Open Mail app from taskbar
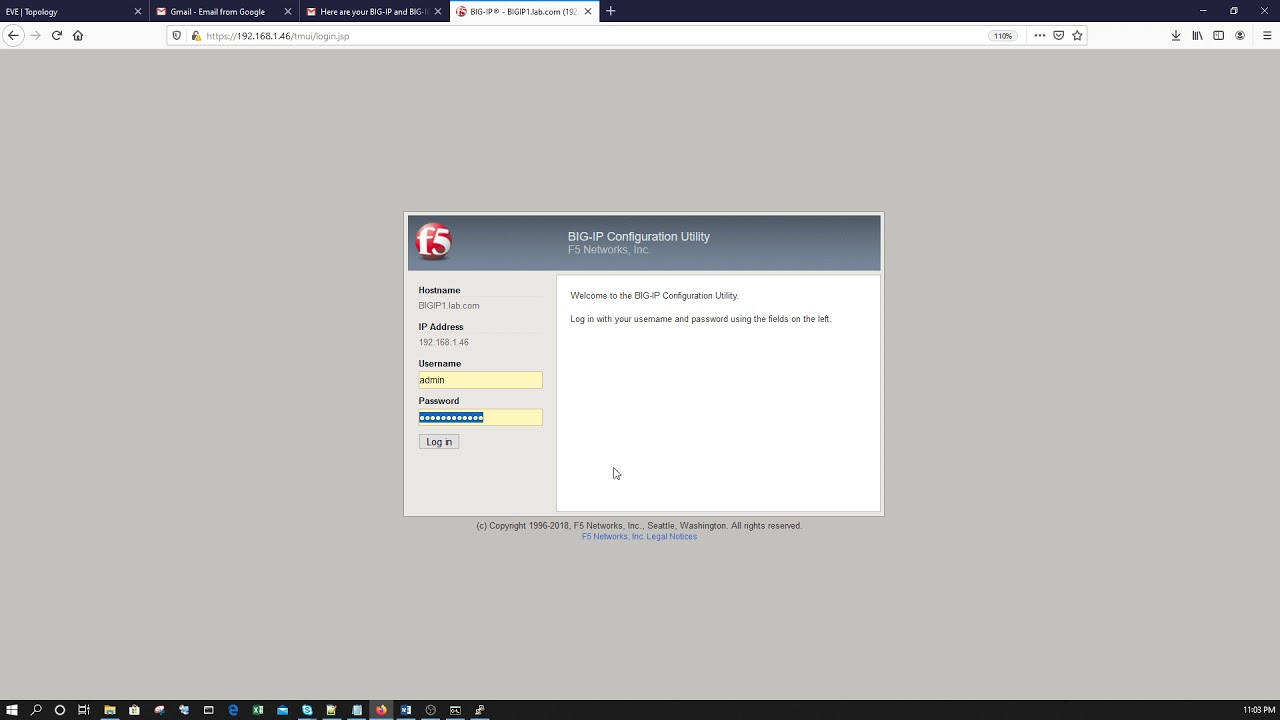The width and height of the screenshot is (1280, 720). tap(283, 710)
